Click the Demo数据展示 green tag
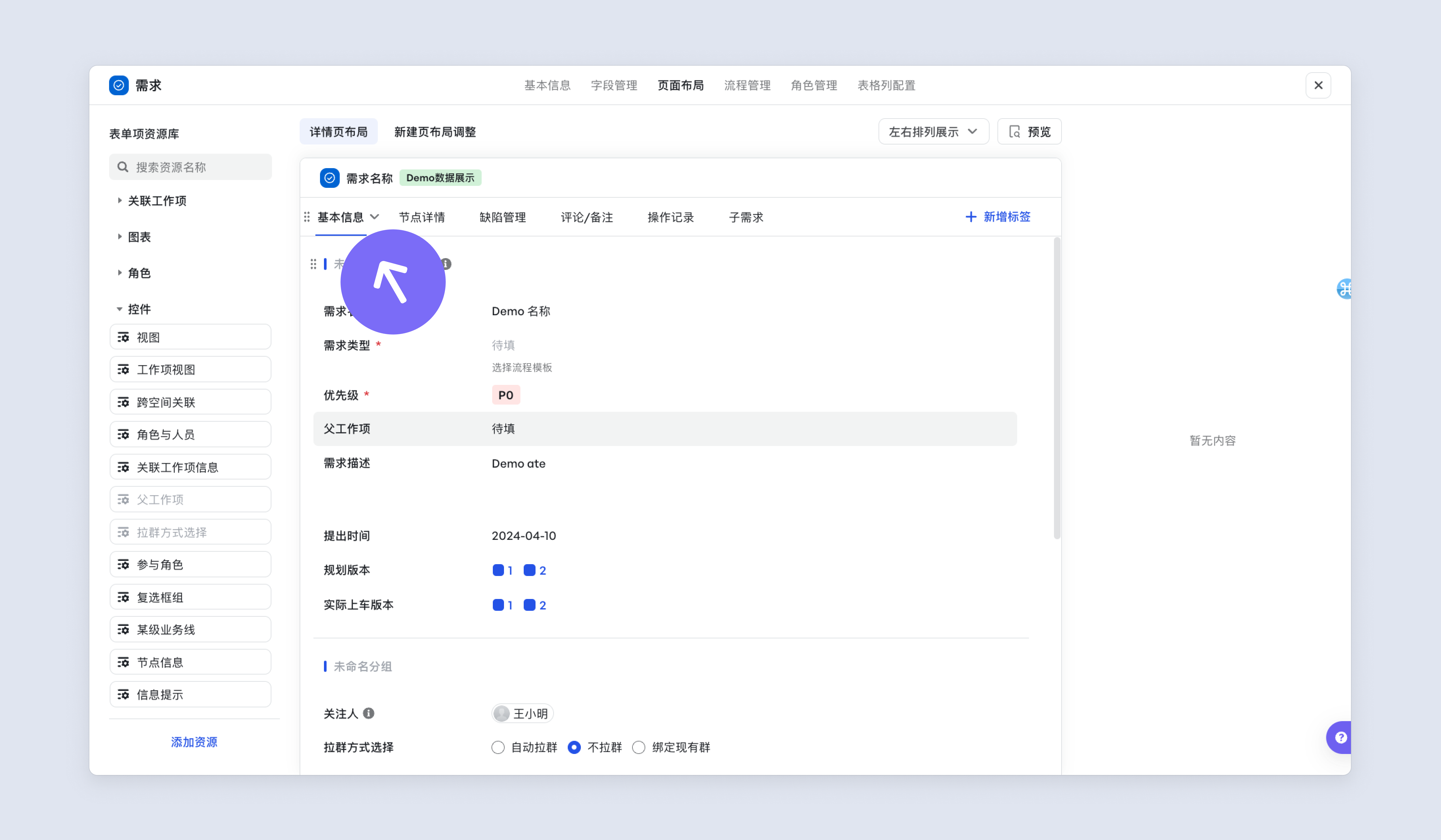This screenshot has height=840, width=1441. pos(440,178)
